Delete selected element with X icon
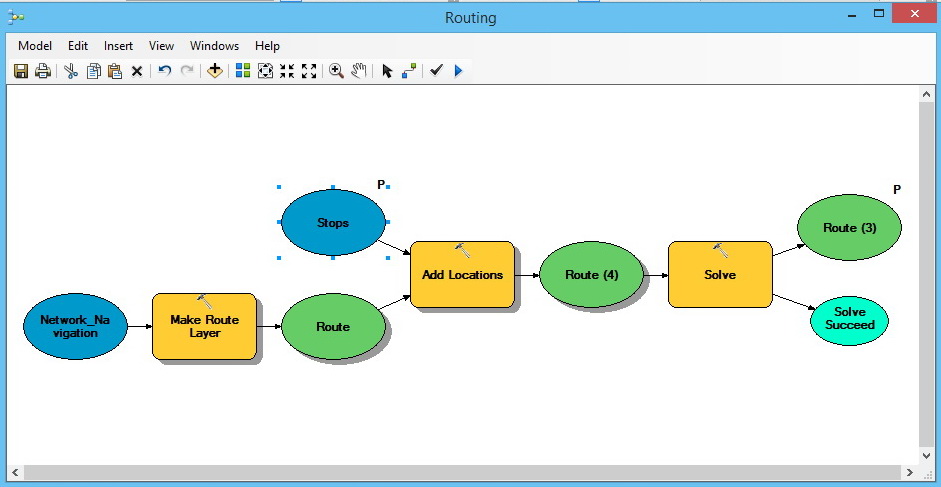Image resolution: width=941 pixels, height=487 pixels. 137,71
